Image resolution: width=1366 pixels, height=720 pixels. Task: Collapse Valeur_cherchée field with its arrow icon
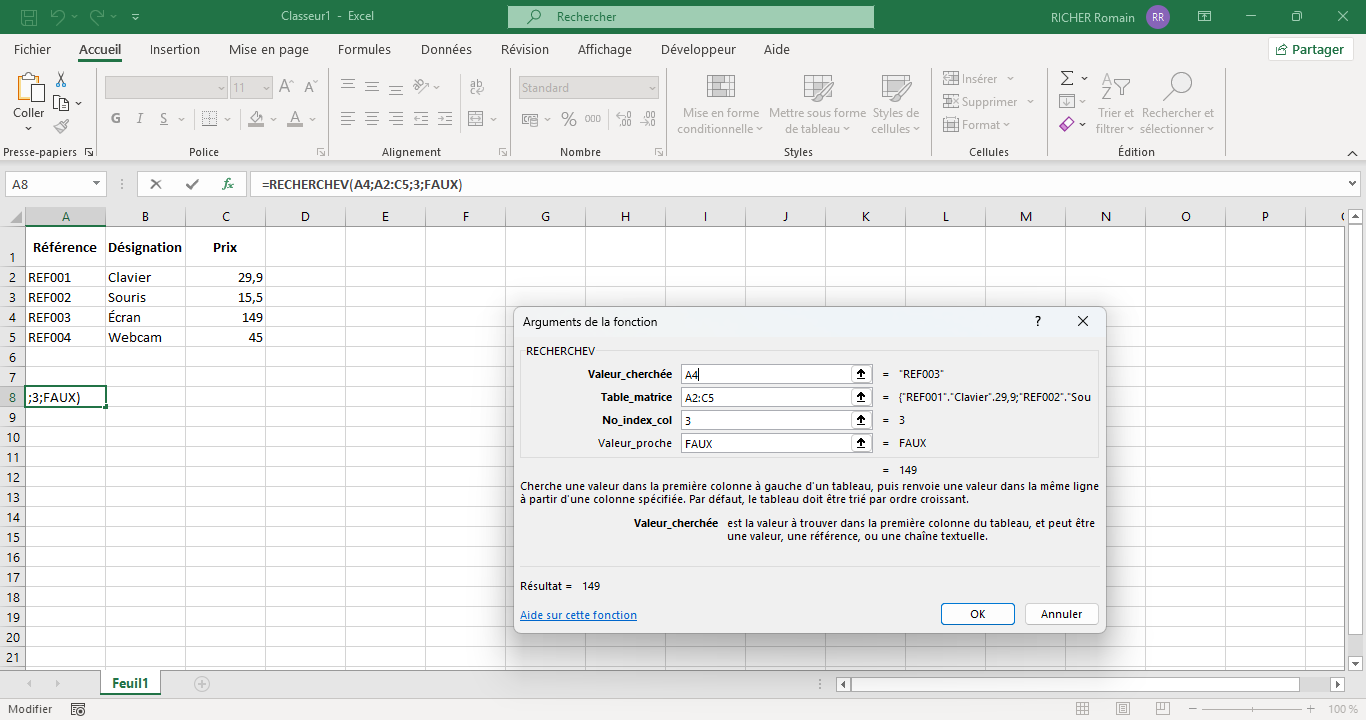[860, 374]
